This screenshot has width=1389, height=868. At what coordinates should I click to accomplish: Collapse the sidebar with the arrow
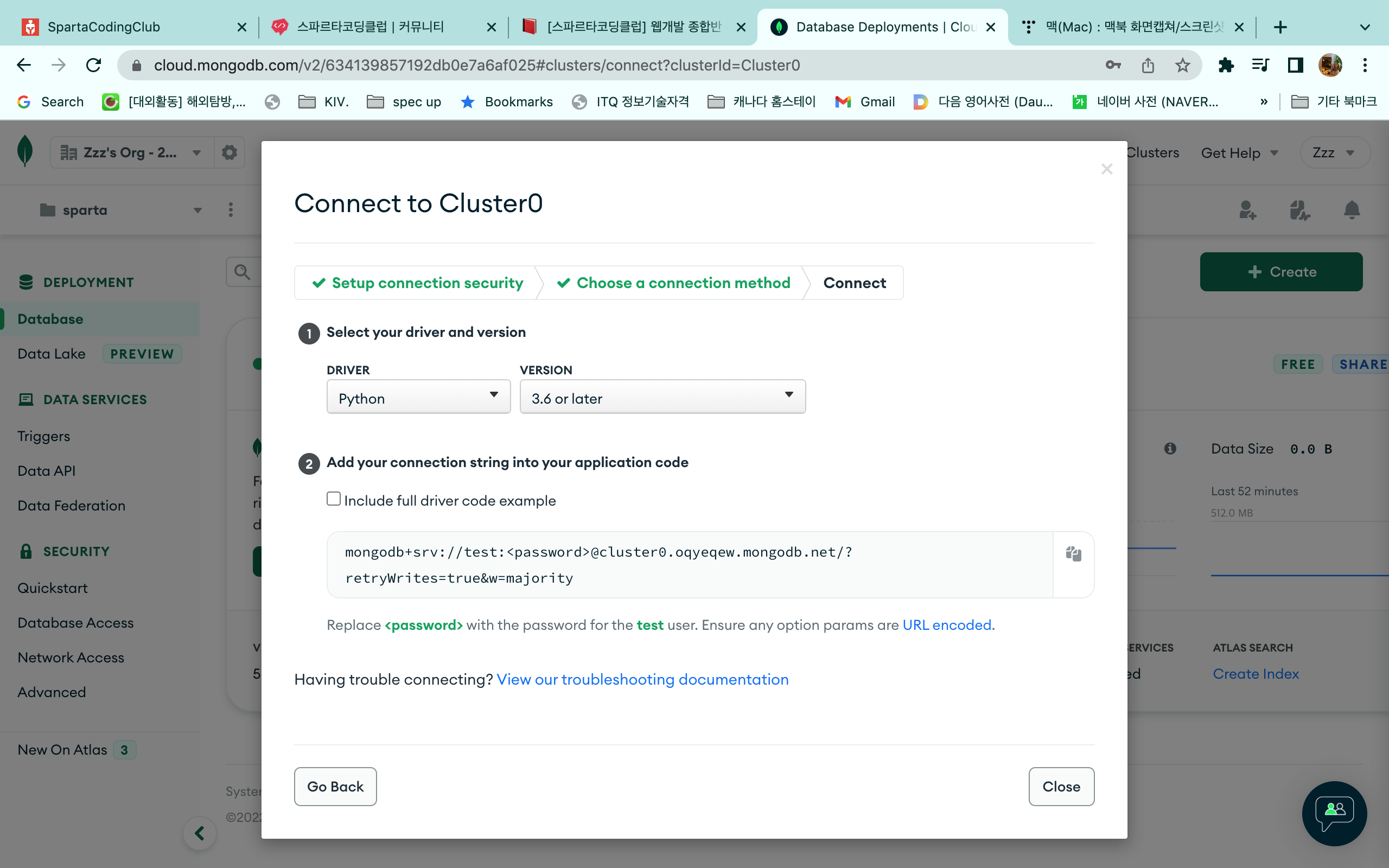199,833
